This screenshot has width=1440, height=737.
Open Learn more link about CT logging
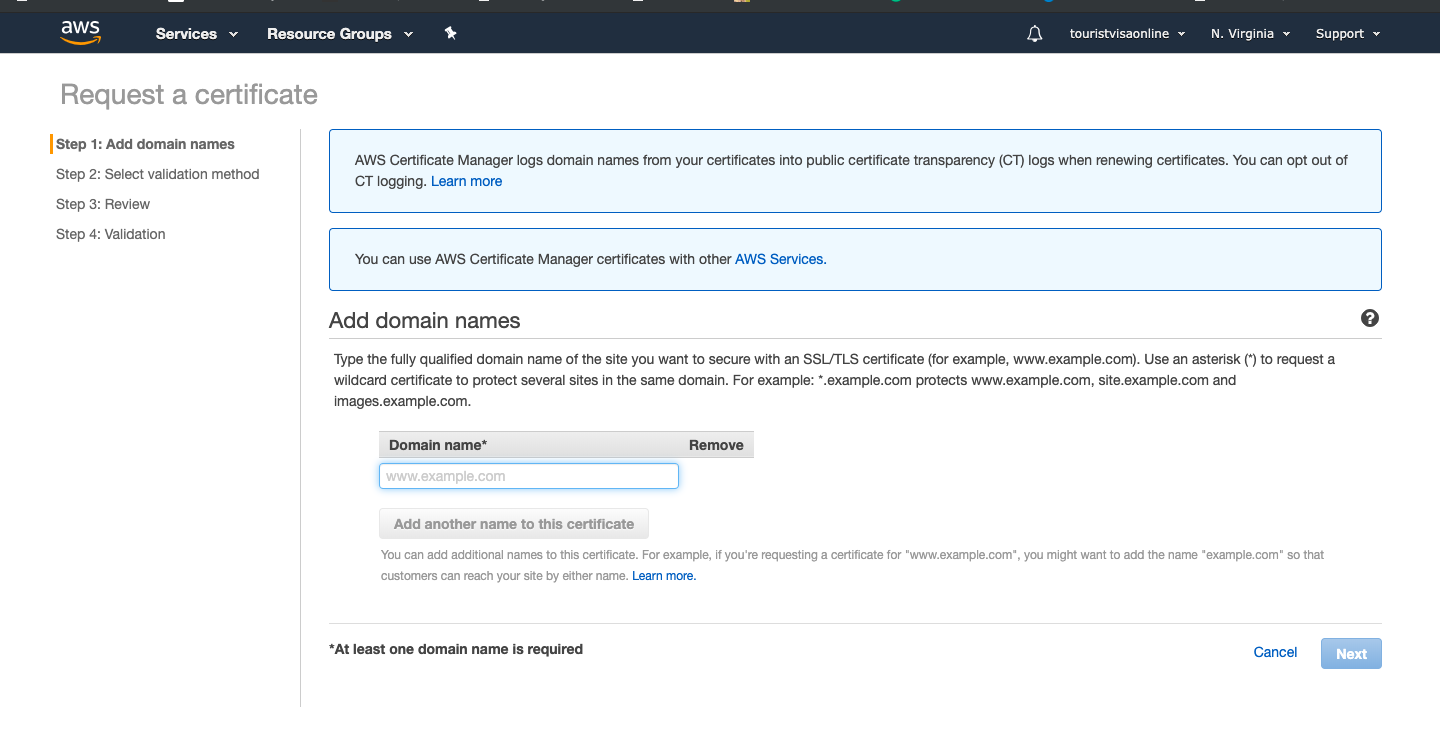point(466,181)
